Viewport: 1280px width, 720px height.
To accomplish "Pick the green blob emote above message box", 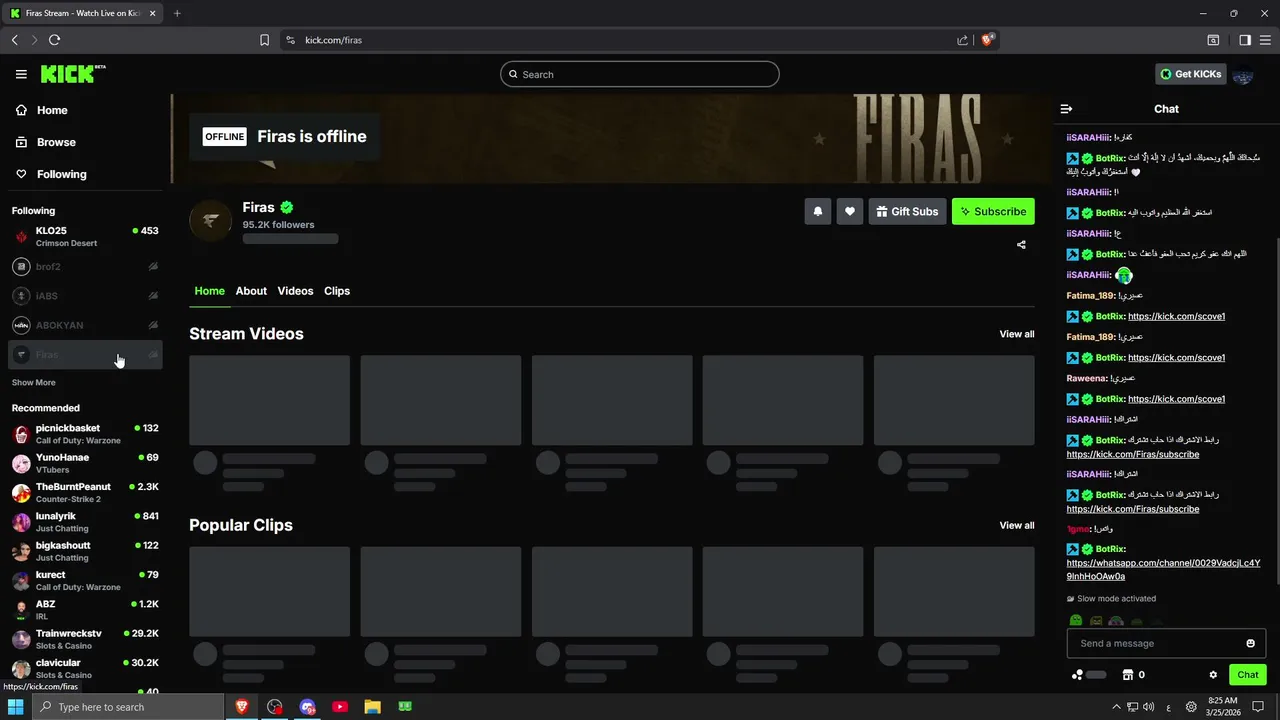I will tap(1076, 622).
